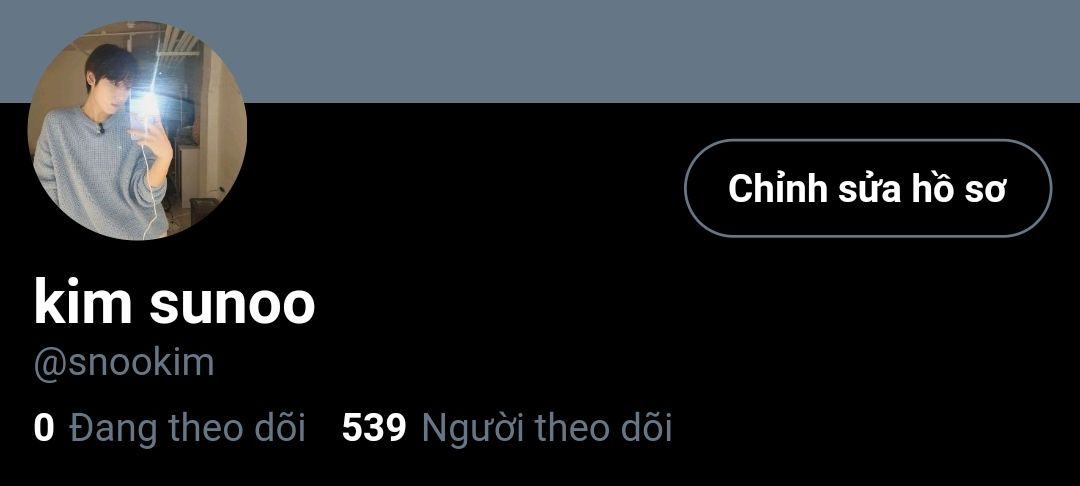Tap the Người theo dõi label
This screenshot has width=1080, height=486.
(546, 427)
